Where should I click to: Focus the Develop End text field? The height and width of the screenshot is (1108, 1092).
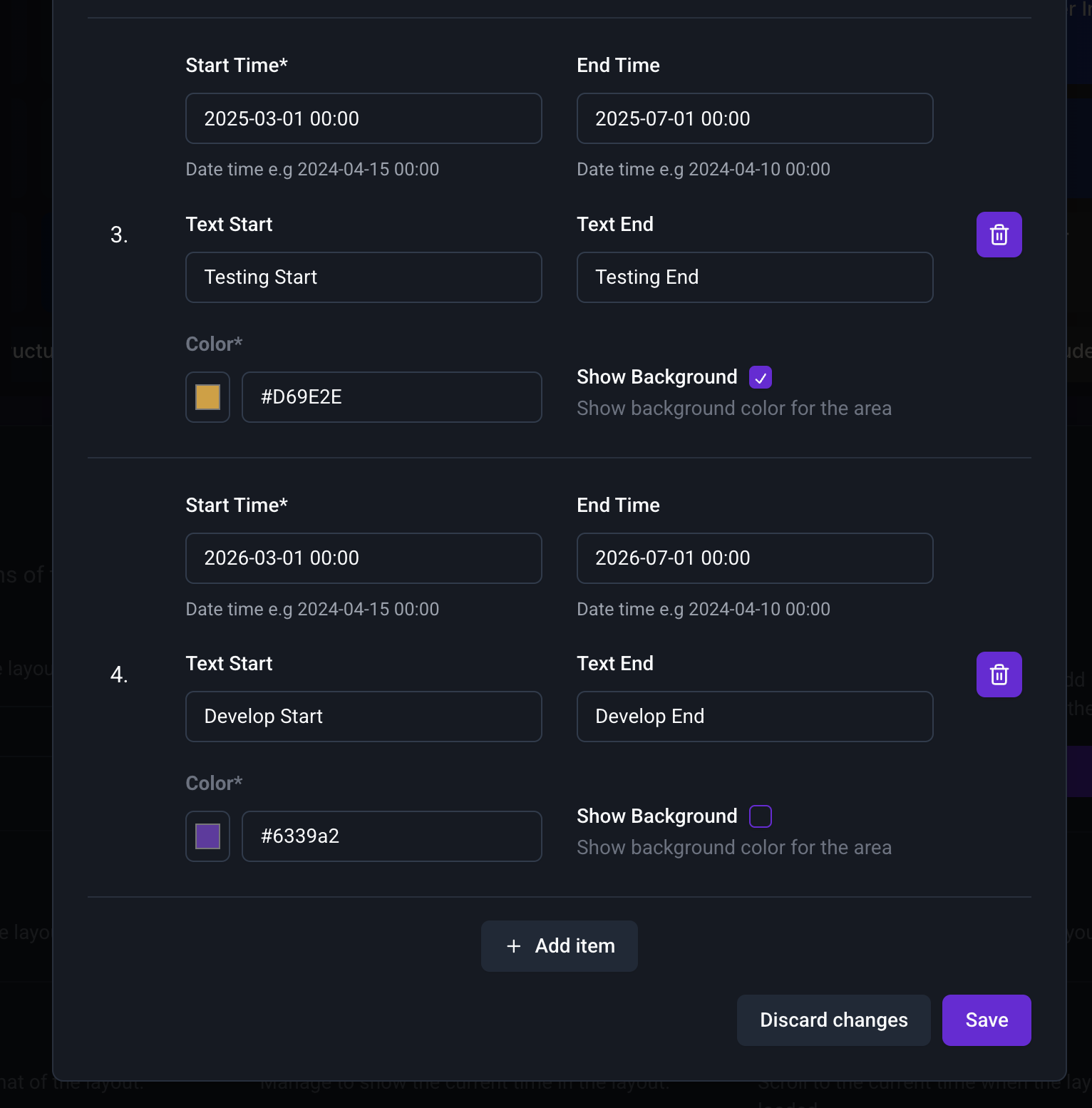pyautogui.click(x=755, y=717)
